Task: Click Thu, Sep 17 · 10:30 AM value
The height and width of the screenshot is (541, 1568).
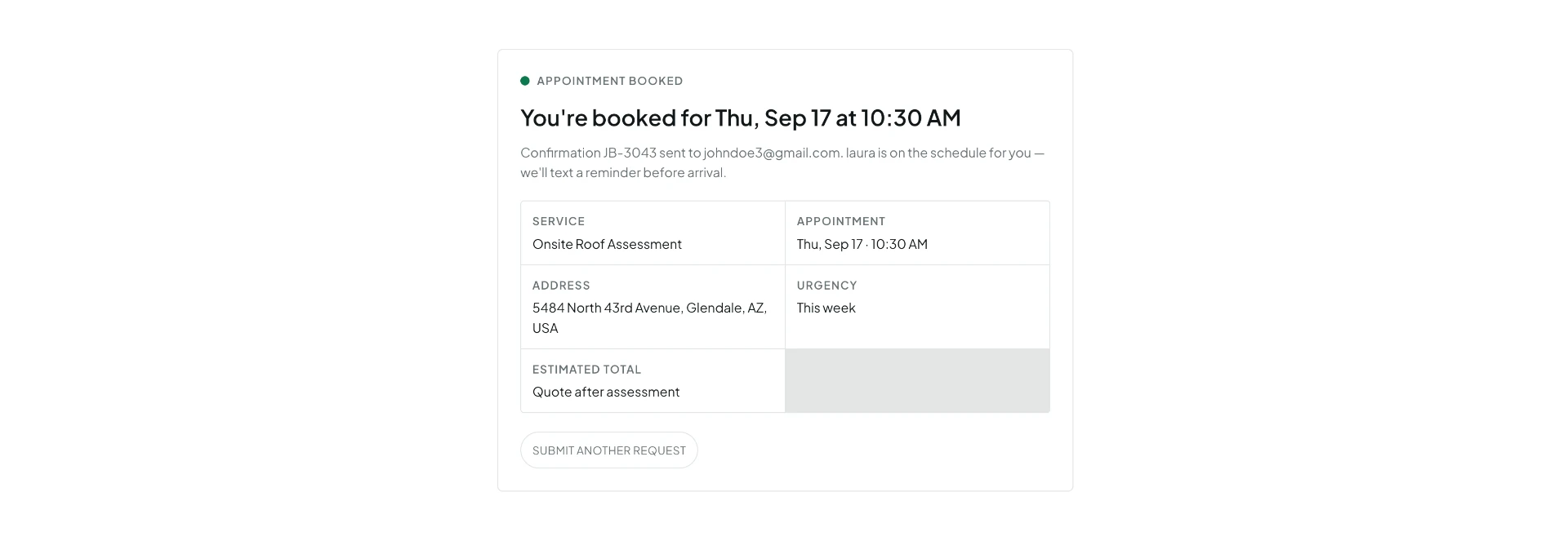Action: click(x=862, y=244)
